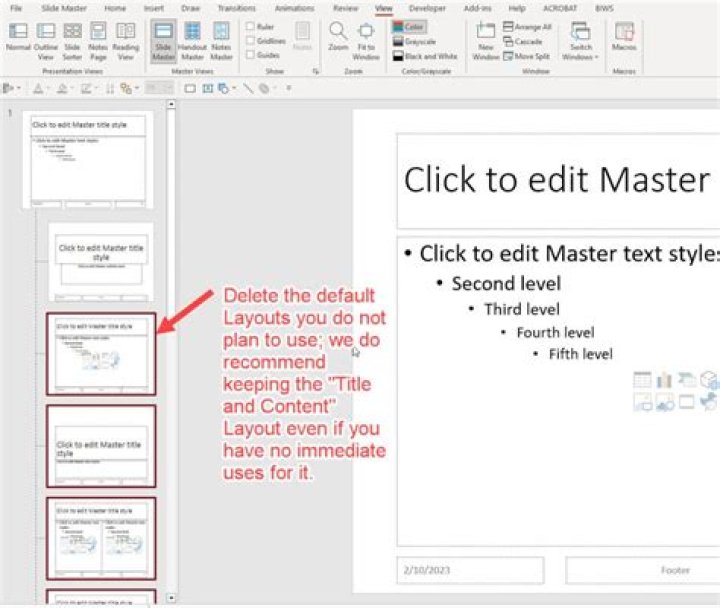Open the Help tab
720x608 pixels.
(517, 8)
